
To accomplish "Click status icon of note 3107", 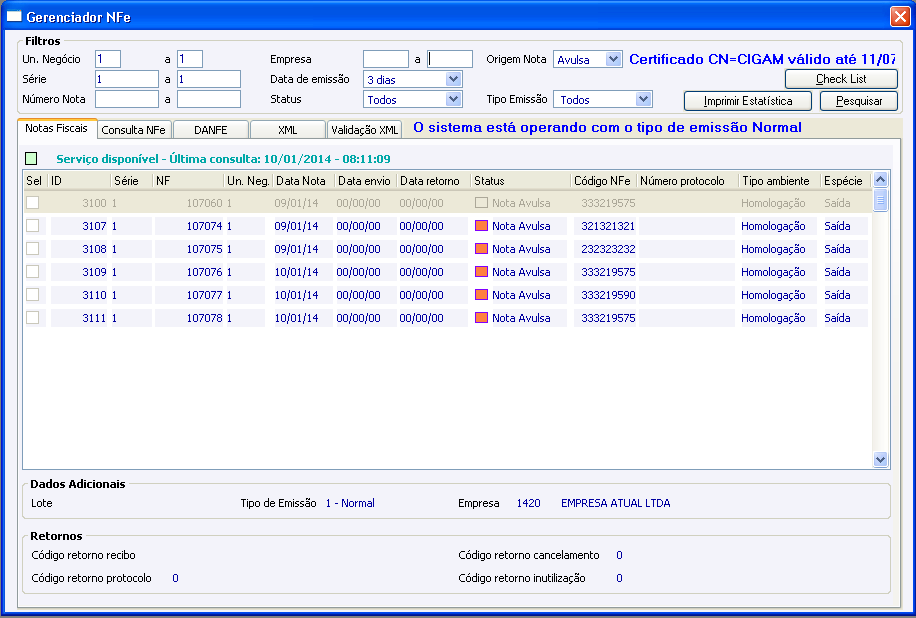I will click(x=481, y=226).
